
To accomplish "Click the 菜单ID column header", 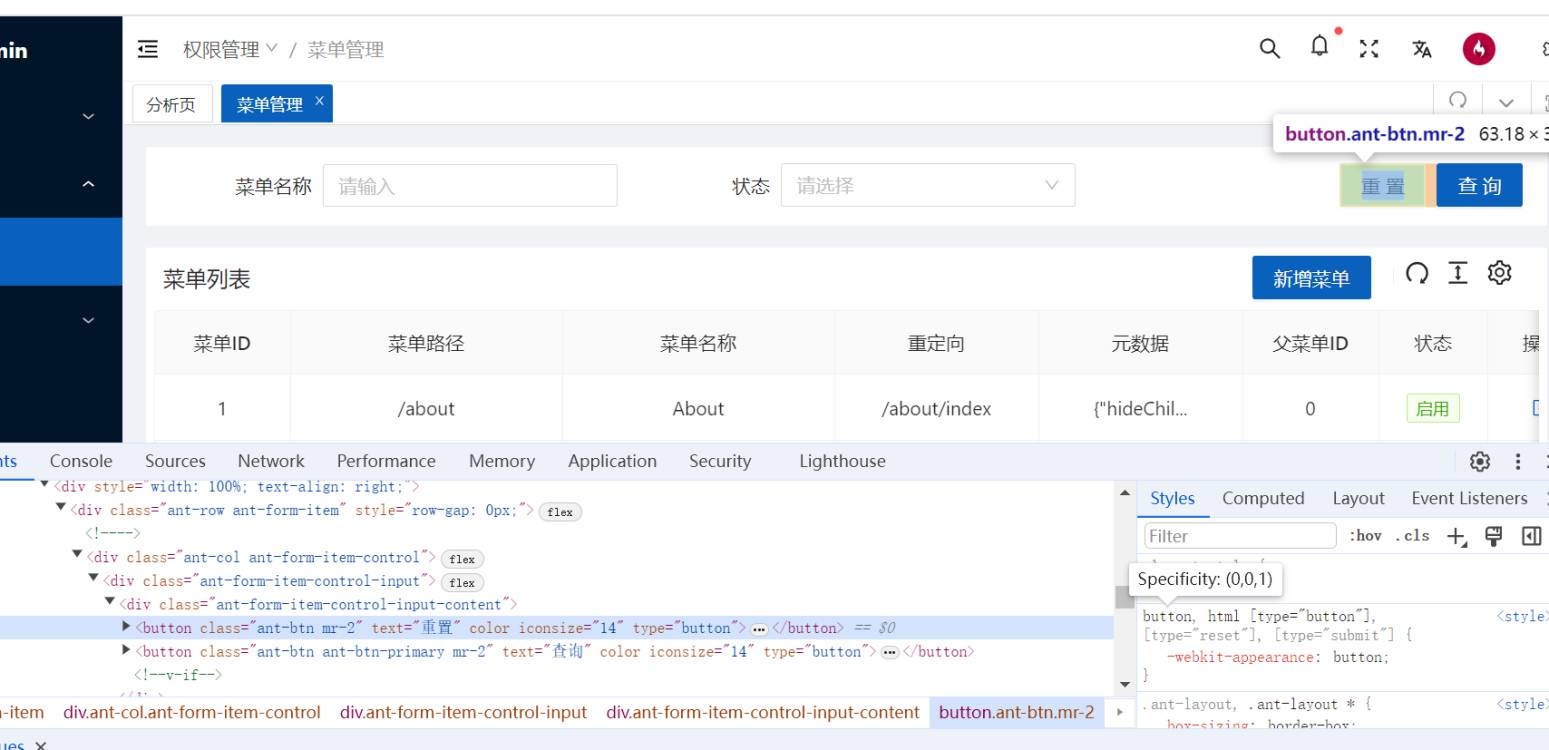I will 222,343.
